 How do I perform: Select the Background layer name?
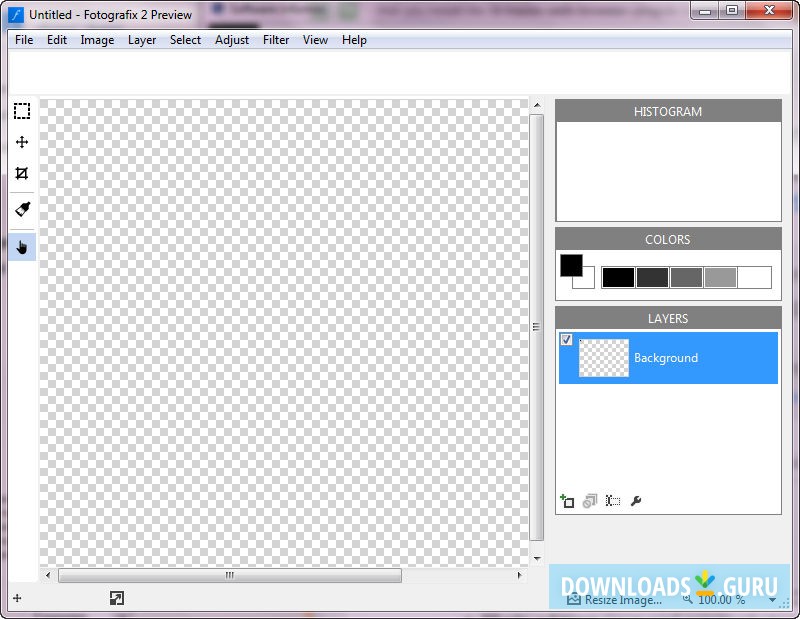point(666,358)
